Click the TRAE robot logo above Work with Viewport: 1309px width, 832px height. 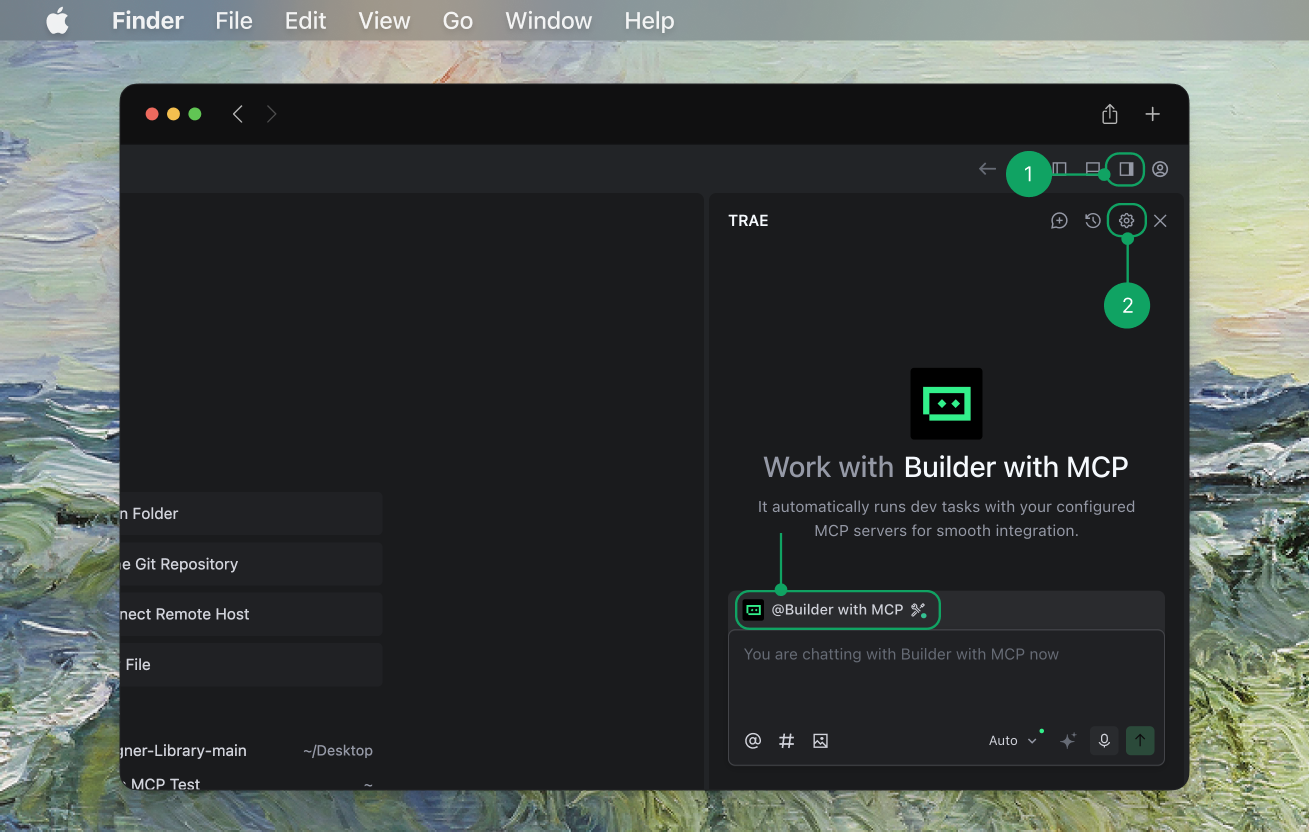[x=946, y=403]
